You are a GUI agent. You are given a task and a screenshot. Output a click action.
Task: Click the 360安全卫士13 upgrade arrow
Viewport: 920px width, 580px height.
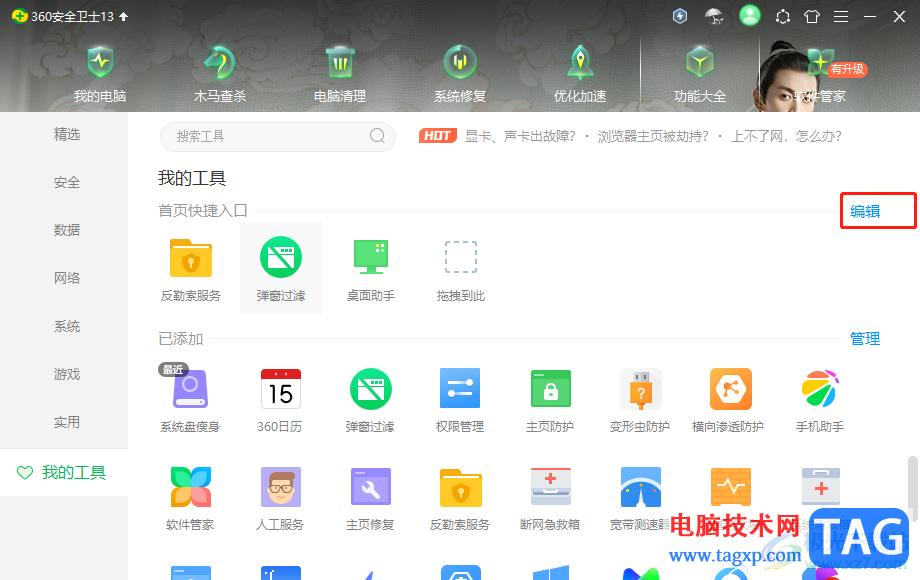coord(123,16)
